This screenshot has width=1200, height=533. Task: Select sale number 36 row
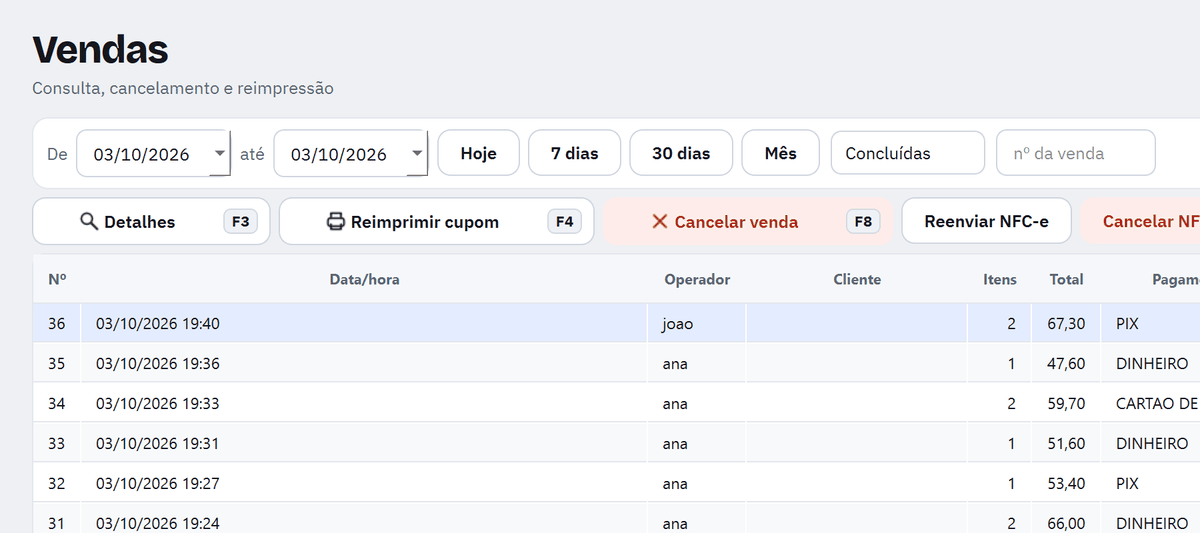click(616, 324)
